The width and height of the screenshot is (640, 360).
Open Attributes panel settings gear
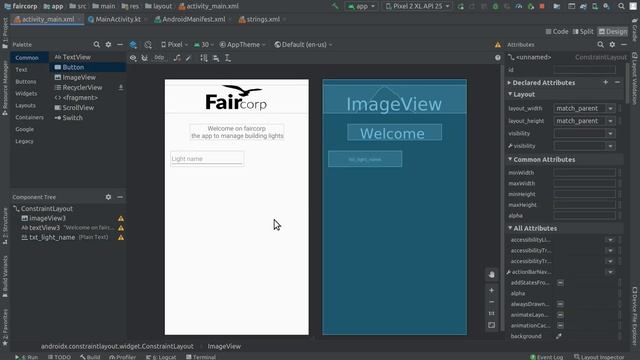point(612,44)
